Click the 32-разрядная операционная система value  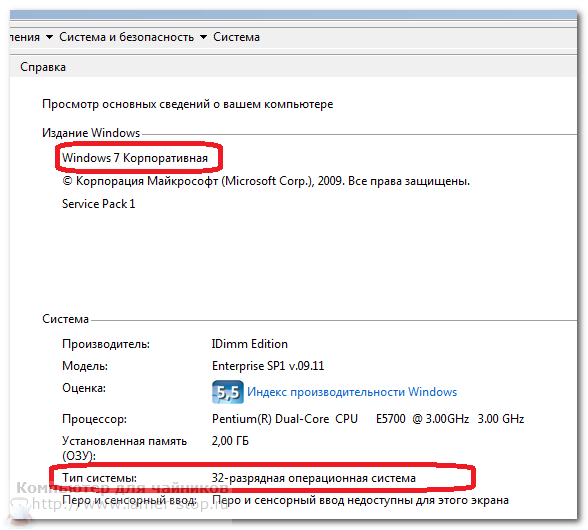point(314,478)
